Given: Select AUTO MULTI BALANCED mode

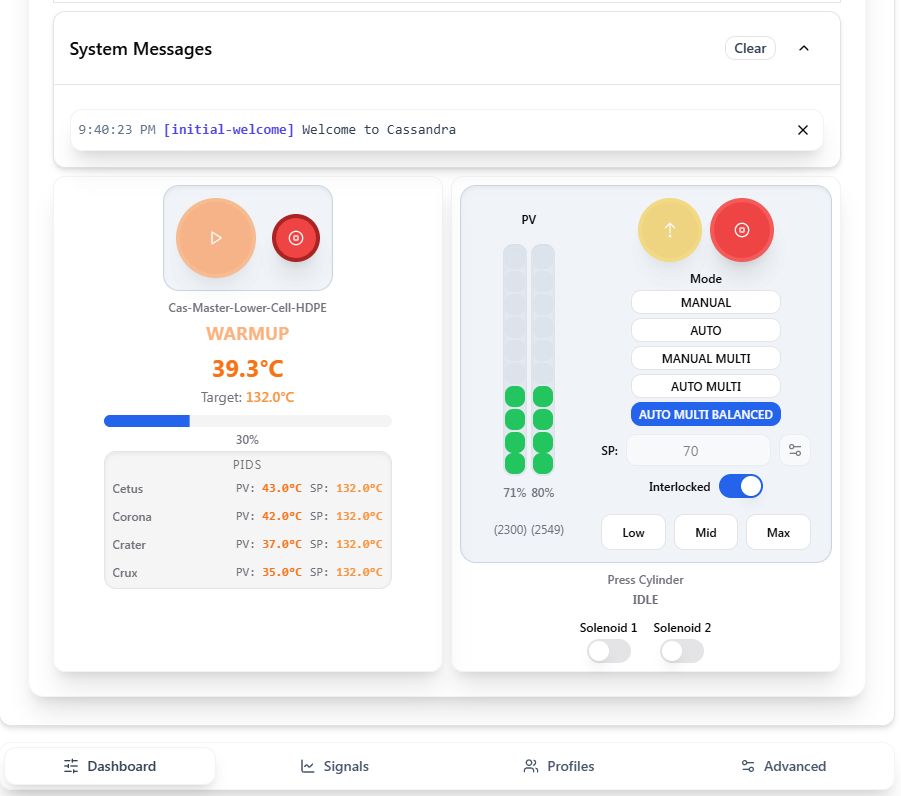Looking at the screenshot, I should click(705, 414).
